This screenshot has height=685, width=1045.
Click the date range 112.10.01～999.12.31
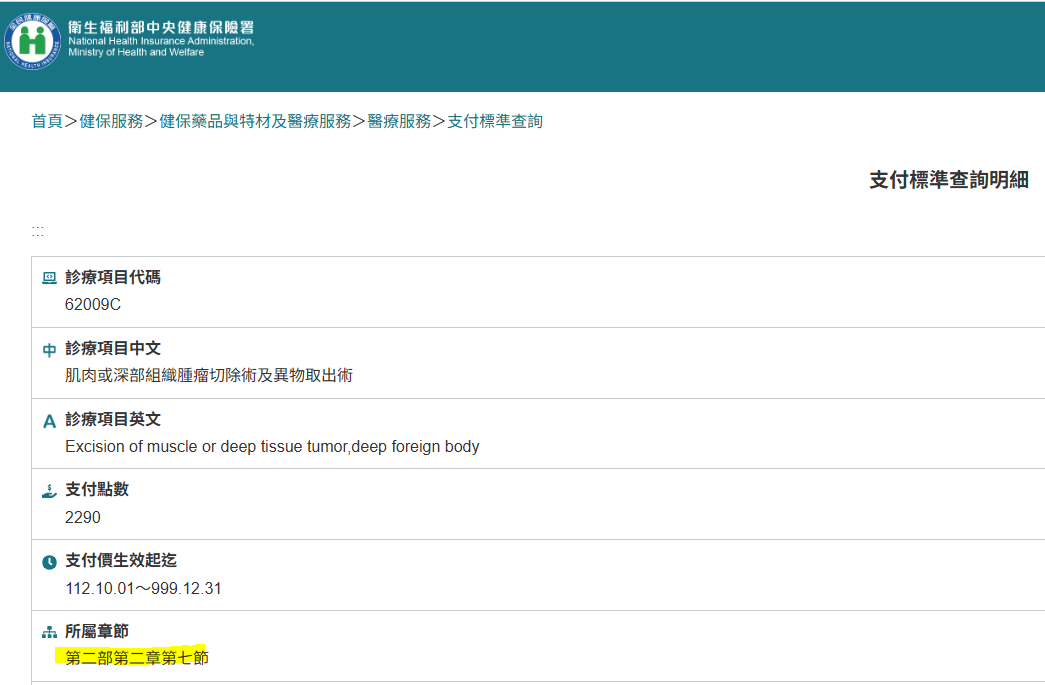tap(143, 588)
